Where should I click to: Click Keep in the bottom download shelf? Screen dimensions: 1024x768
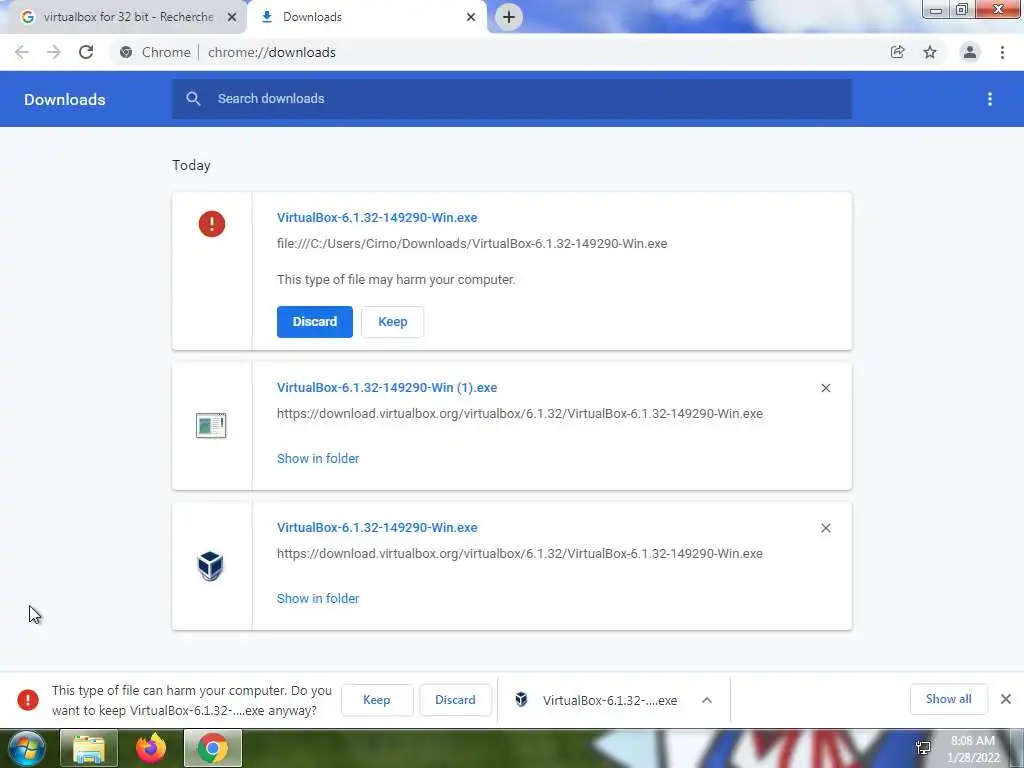377,700
